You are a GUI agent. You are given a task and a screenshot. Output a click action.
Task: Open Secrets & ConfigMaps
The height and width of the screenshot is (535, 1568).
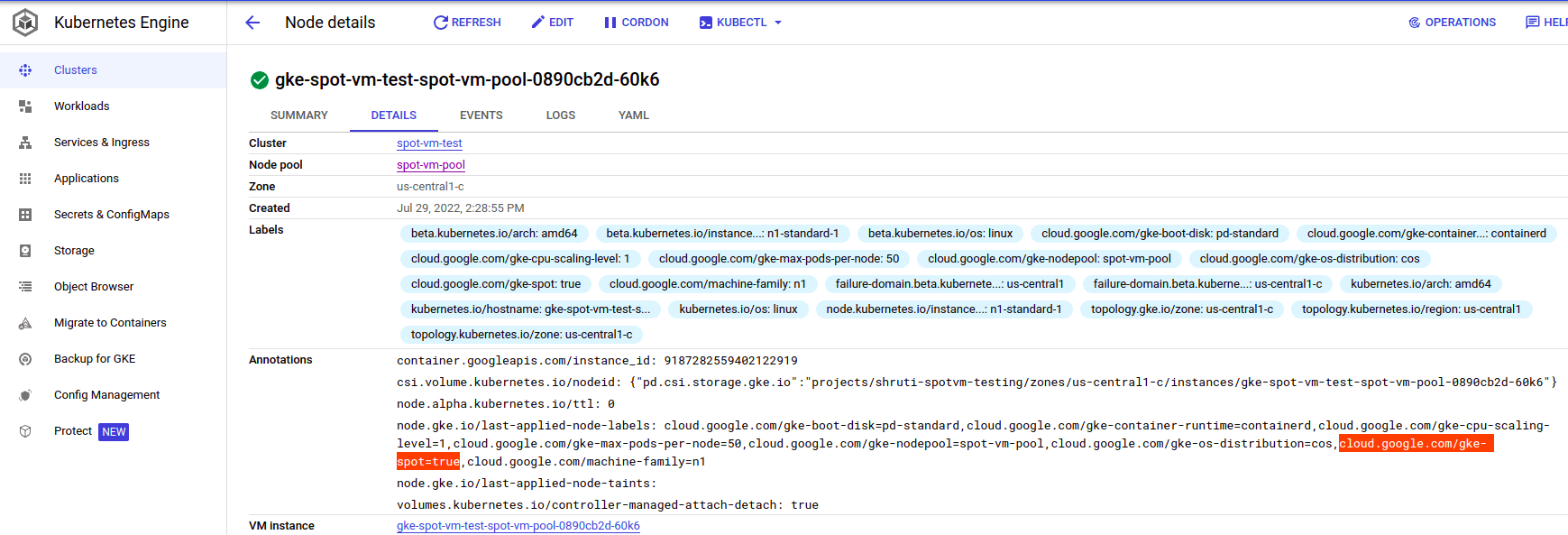pos(112,215)
